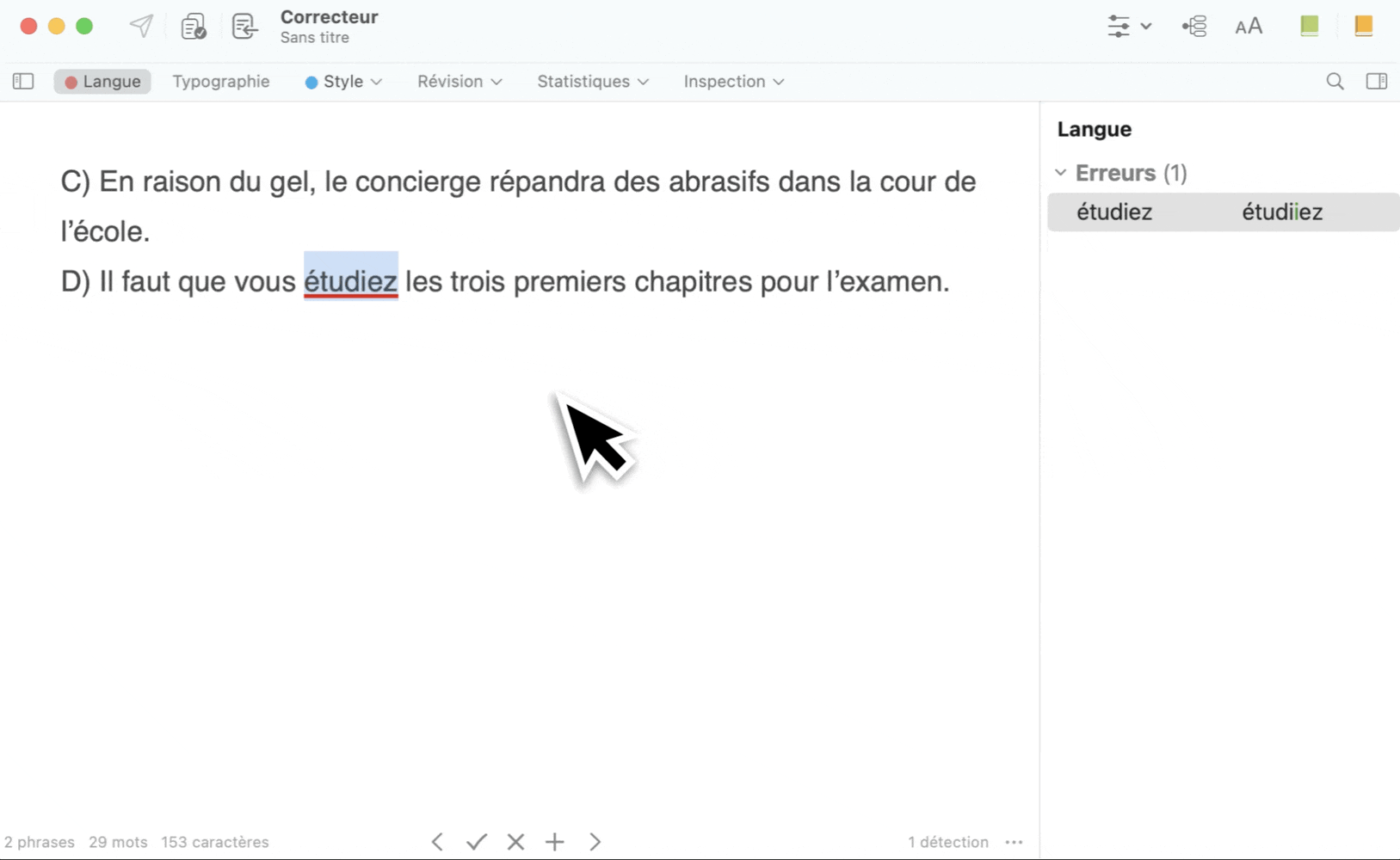This screenshot has width=1400, height=860.
Task: Click the text size AA icon
Action: [1248, 27]
